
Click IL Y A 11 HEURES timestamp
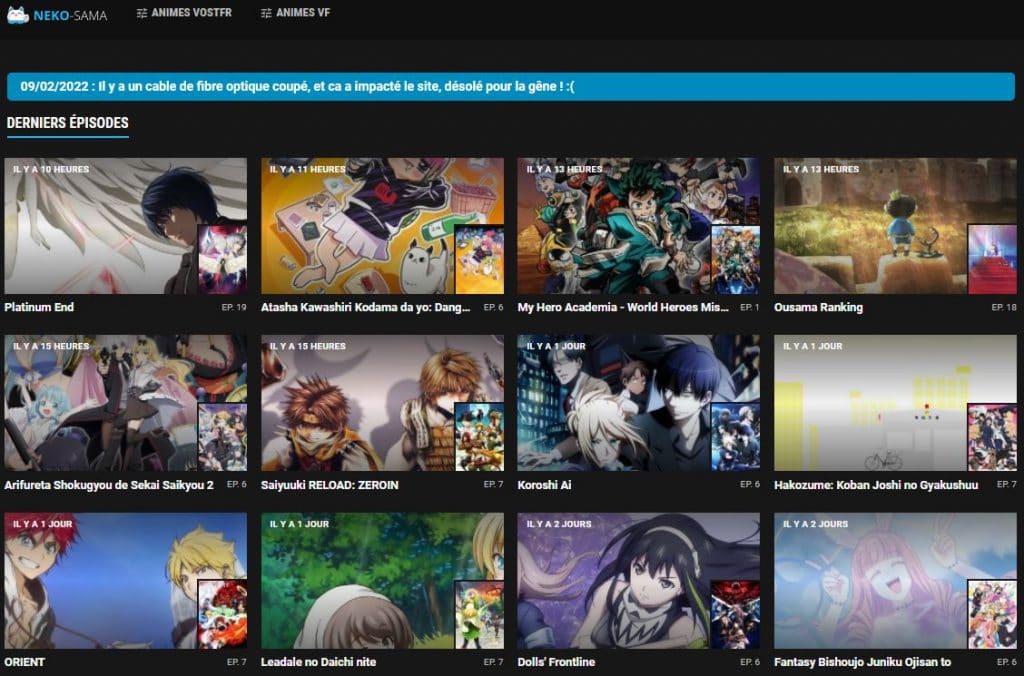[308, 169]
